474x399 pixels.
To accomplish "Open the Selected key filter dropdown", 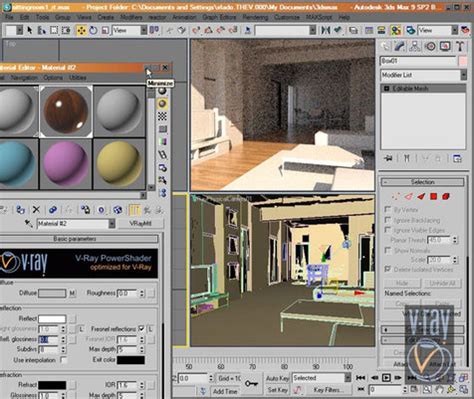I will (348, 378).
